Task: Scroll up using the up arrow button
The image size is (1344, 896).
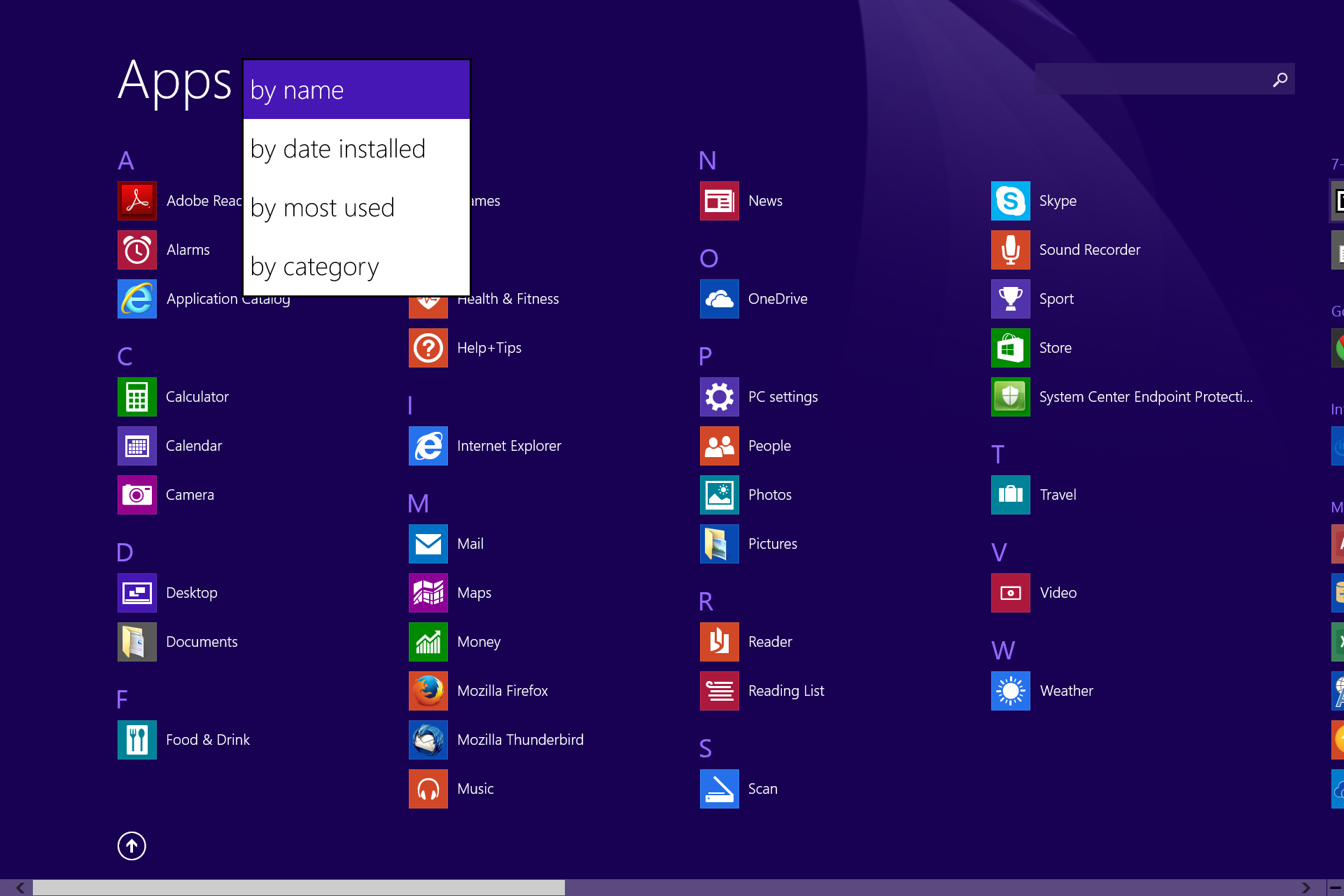Action: pos(132,846)
